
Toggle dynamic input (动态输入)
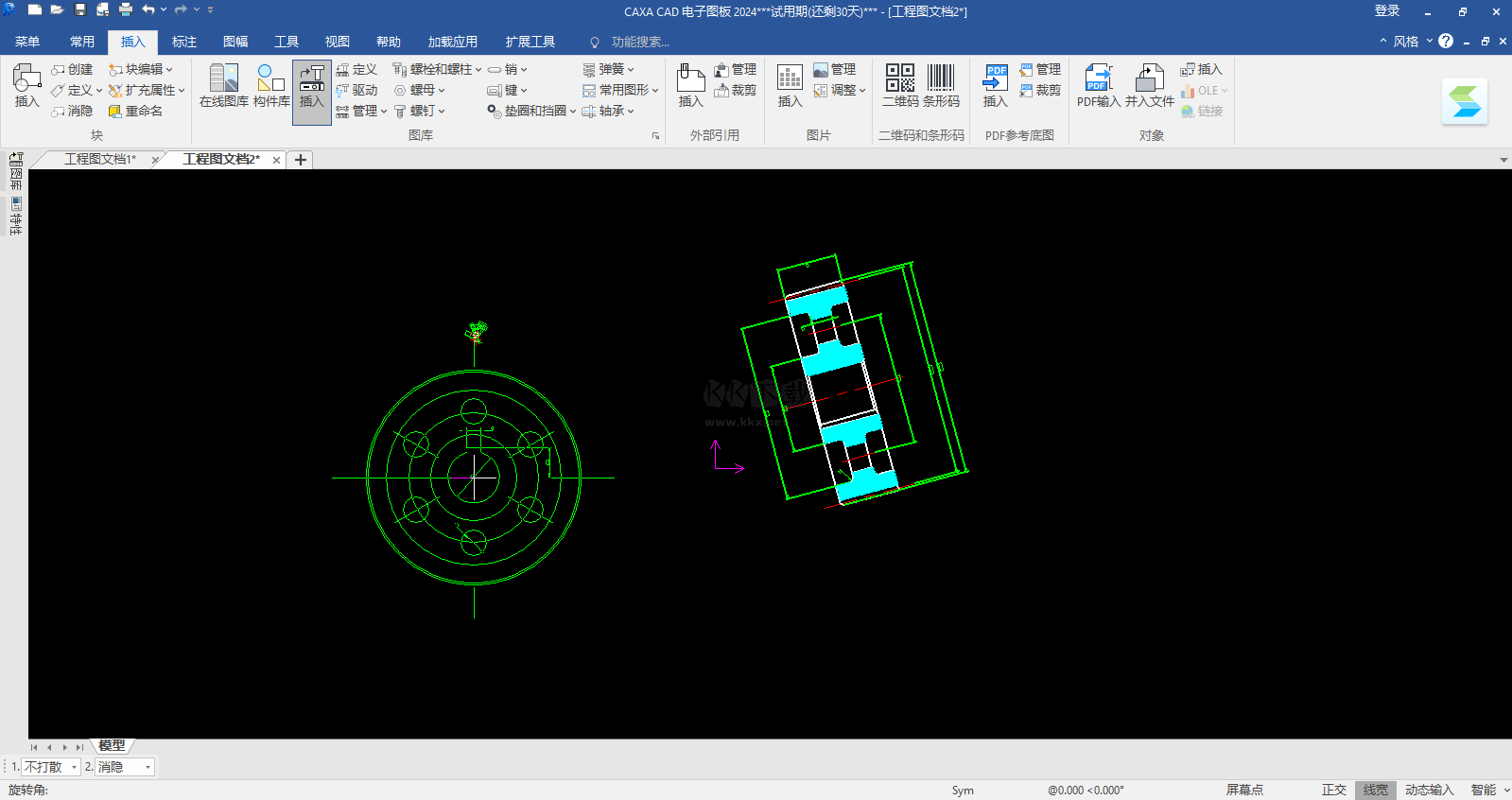click(x=1429, y=790)
